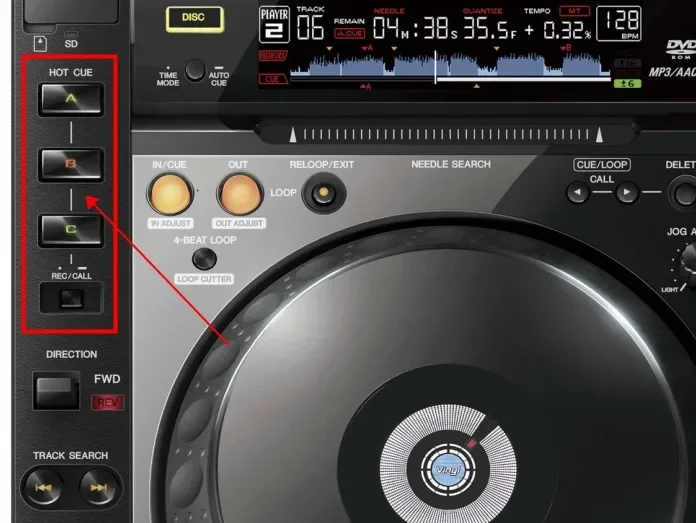The width and height of the screenshot is (696, 523).
Task: Click the LOOP CUTTER label
Action: click(x=204, y=279)
